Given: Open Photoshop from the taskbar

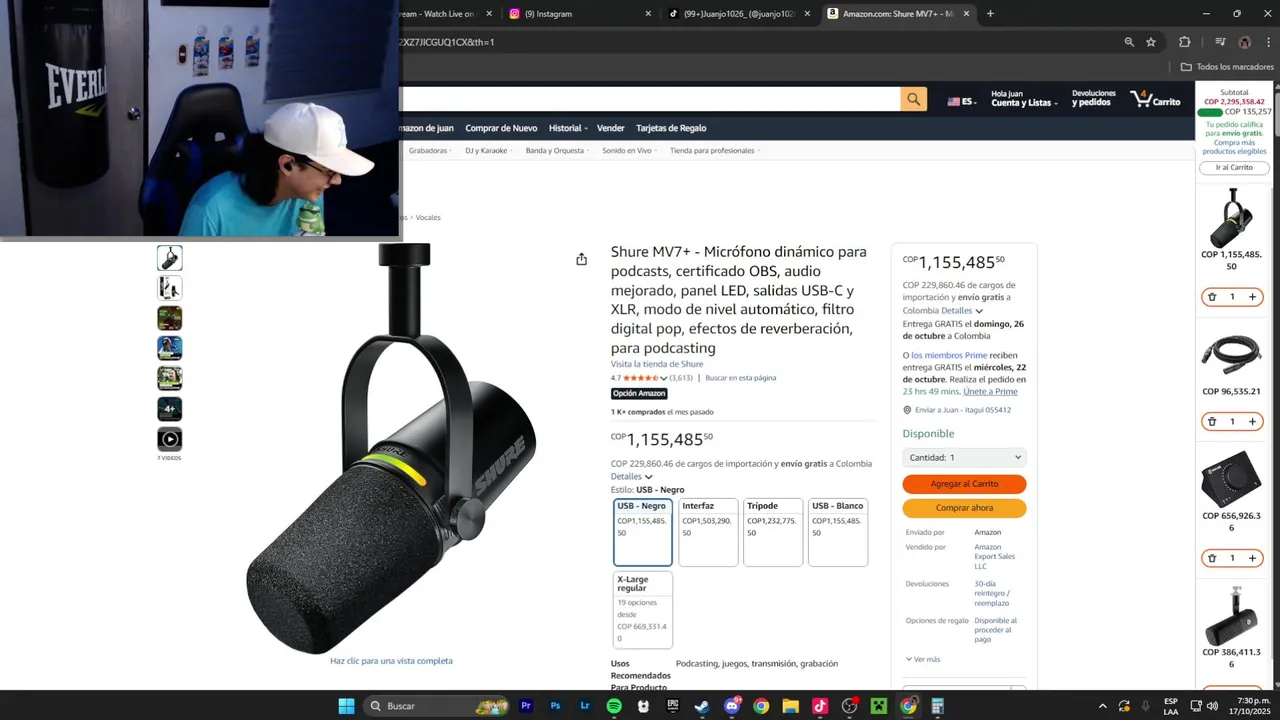Looking at the screenshot, I should pos(555,706).
